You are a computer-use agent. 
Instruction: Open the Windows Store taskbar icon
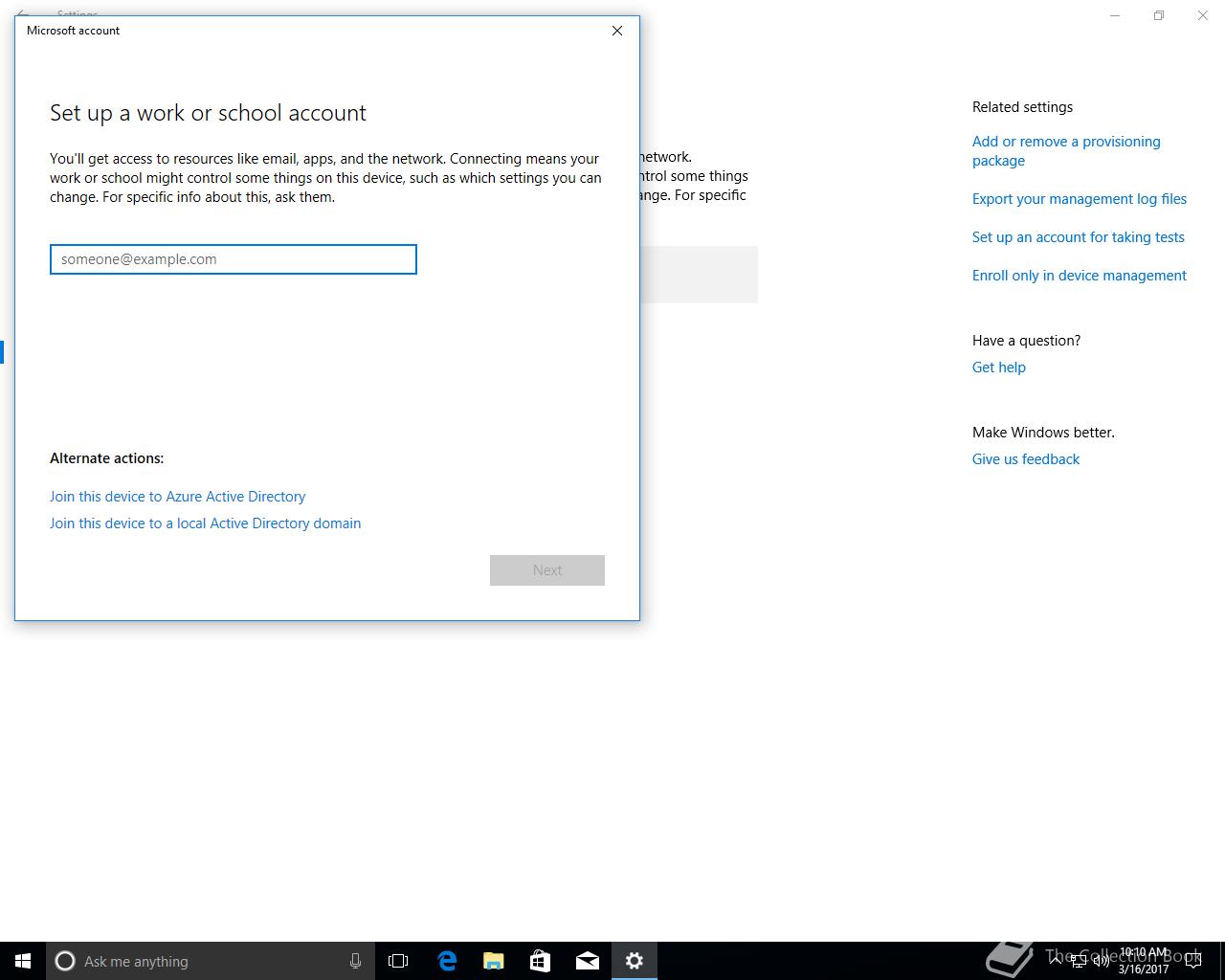tap(541, 961)
